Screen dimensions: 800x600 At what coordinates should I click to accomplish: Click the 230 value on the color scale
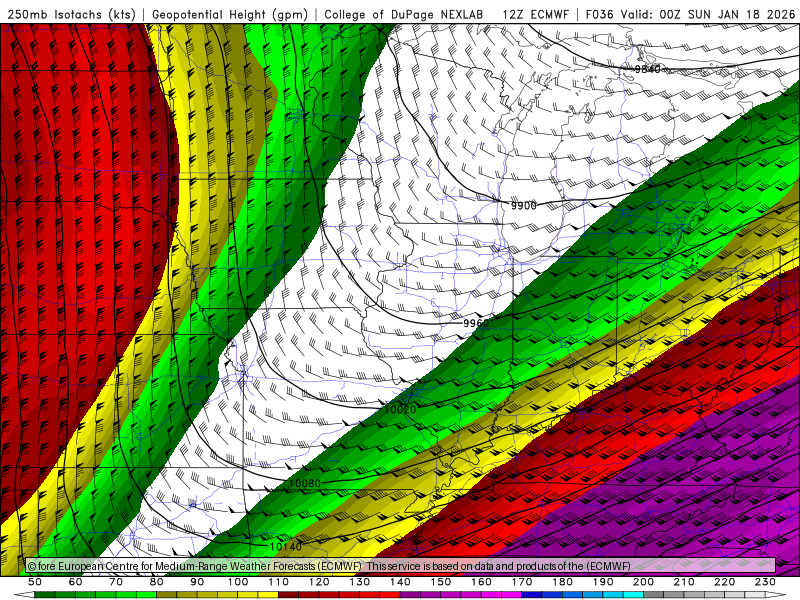(x=765, y=582)
